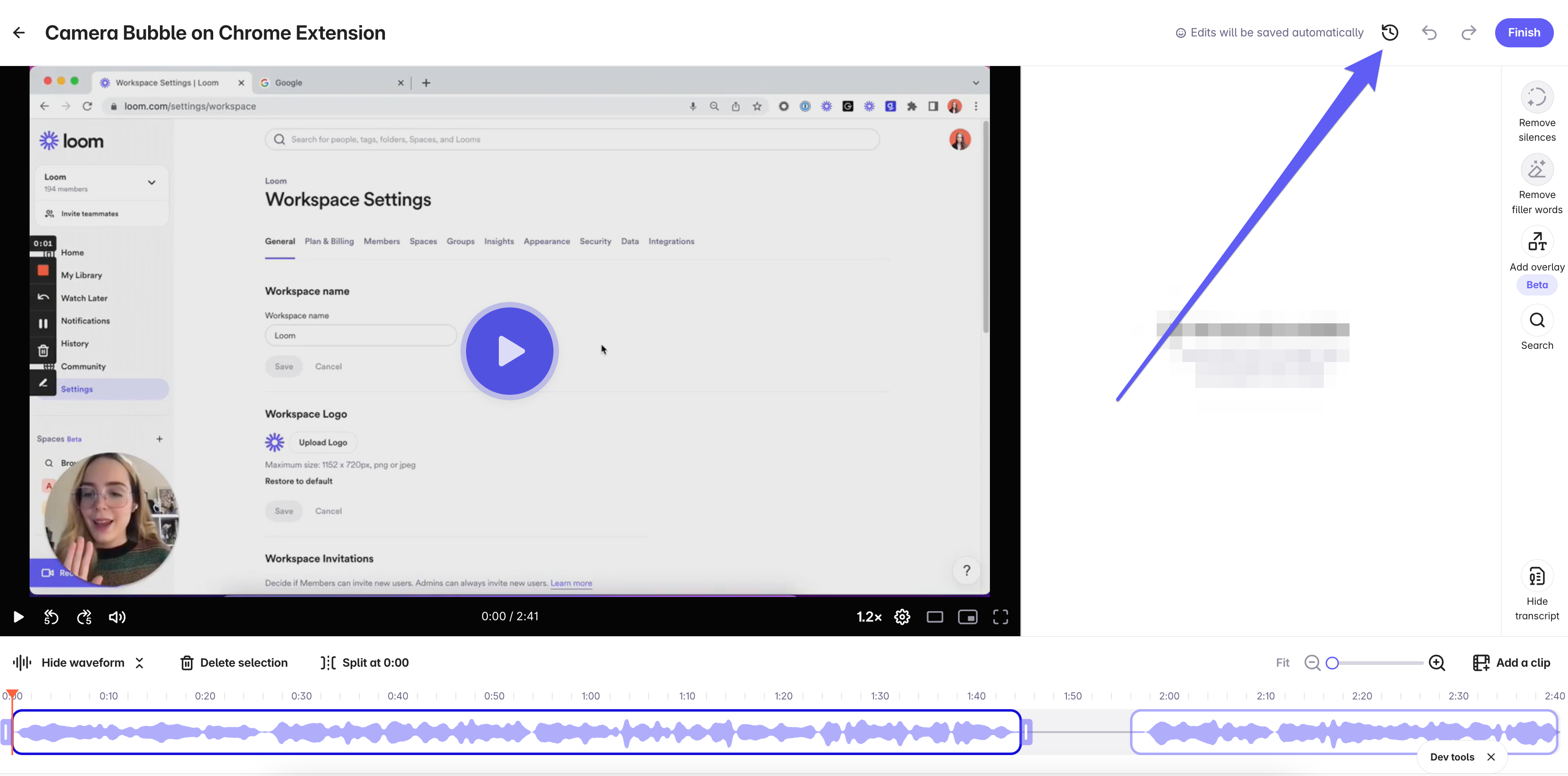Click Split at 0:00
The width and height of the screenshot is (1568, 776).
pyautogui.click(x=364, y=663)
